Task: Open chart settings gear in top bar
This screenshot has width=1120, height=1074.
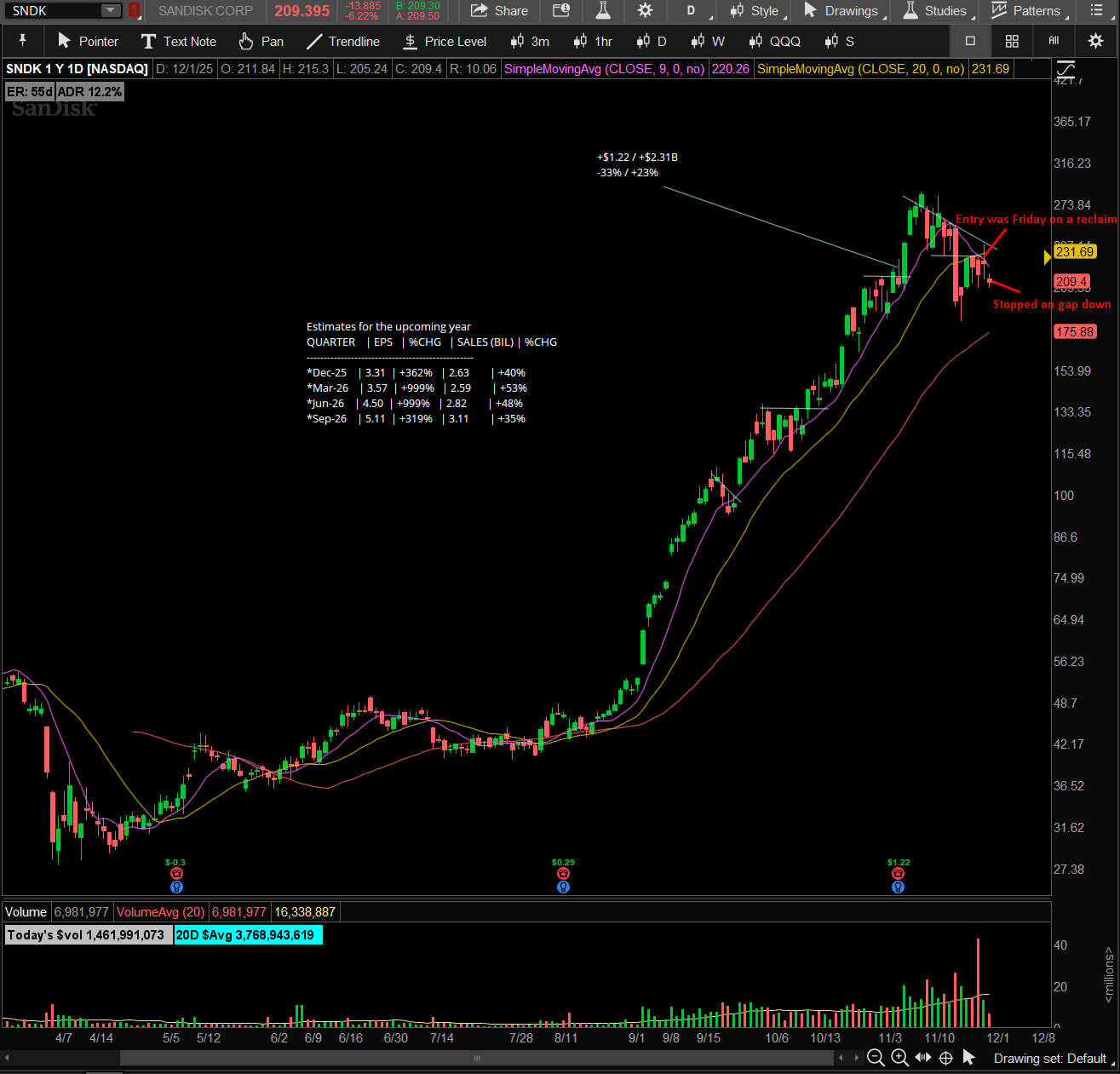Action: pyautogui.click(x=646, y=11)
